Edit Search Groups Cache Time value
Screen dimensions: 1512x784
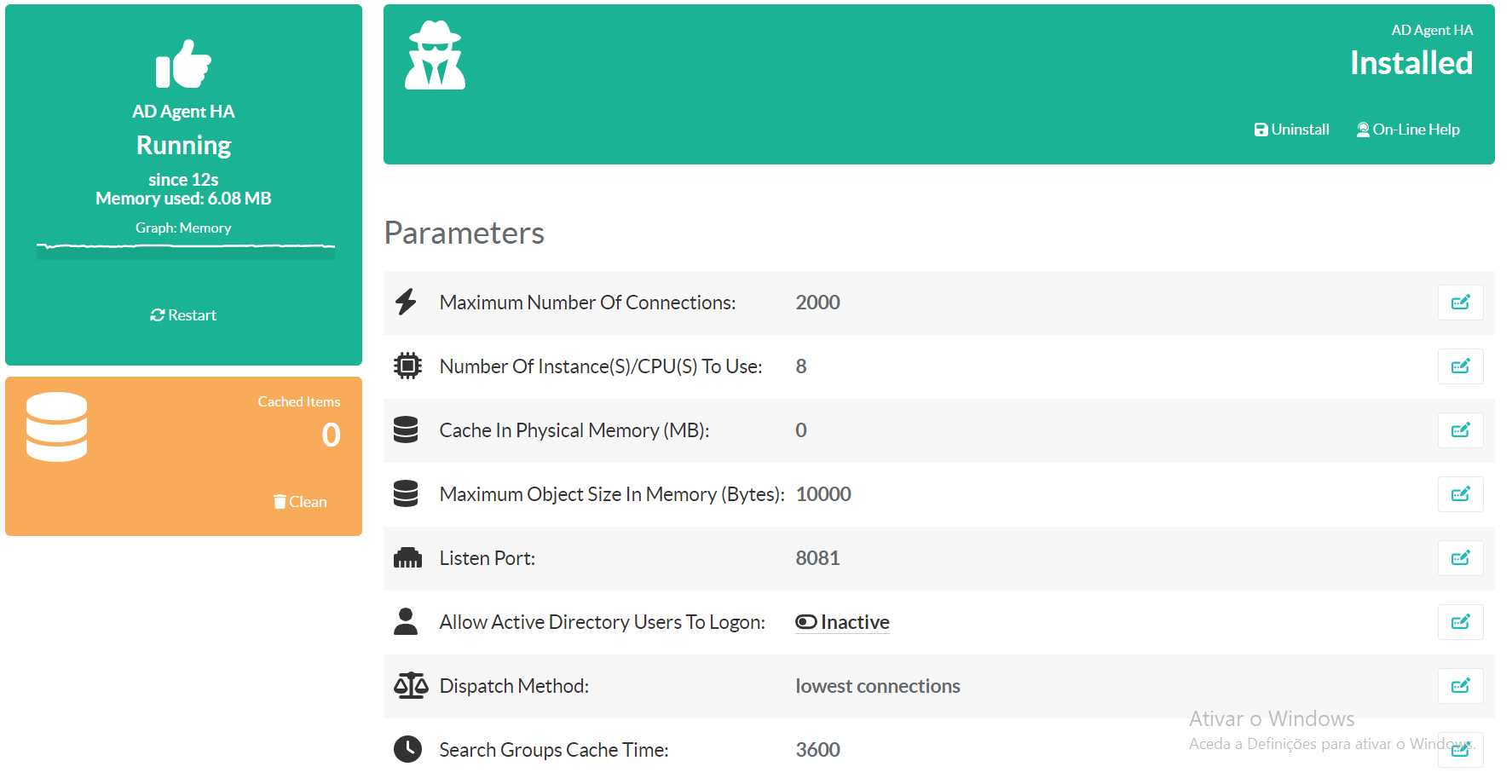click(1460, 750)
